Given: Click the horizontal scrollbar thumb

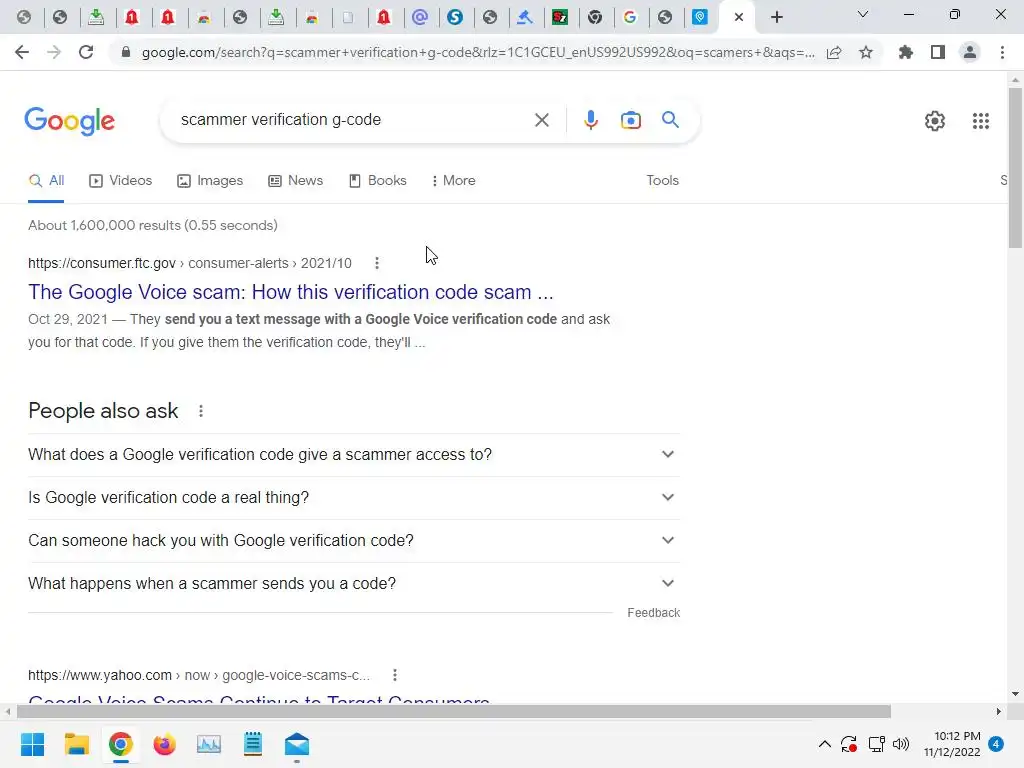Looking at the screenshot, I should [454, 711].
